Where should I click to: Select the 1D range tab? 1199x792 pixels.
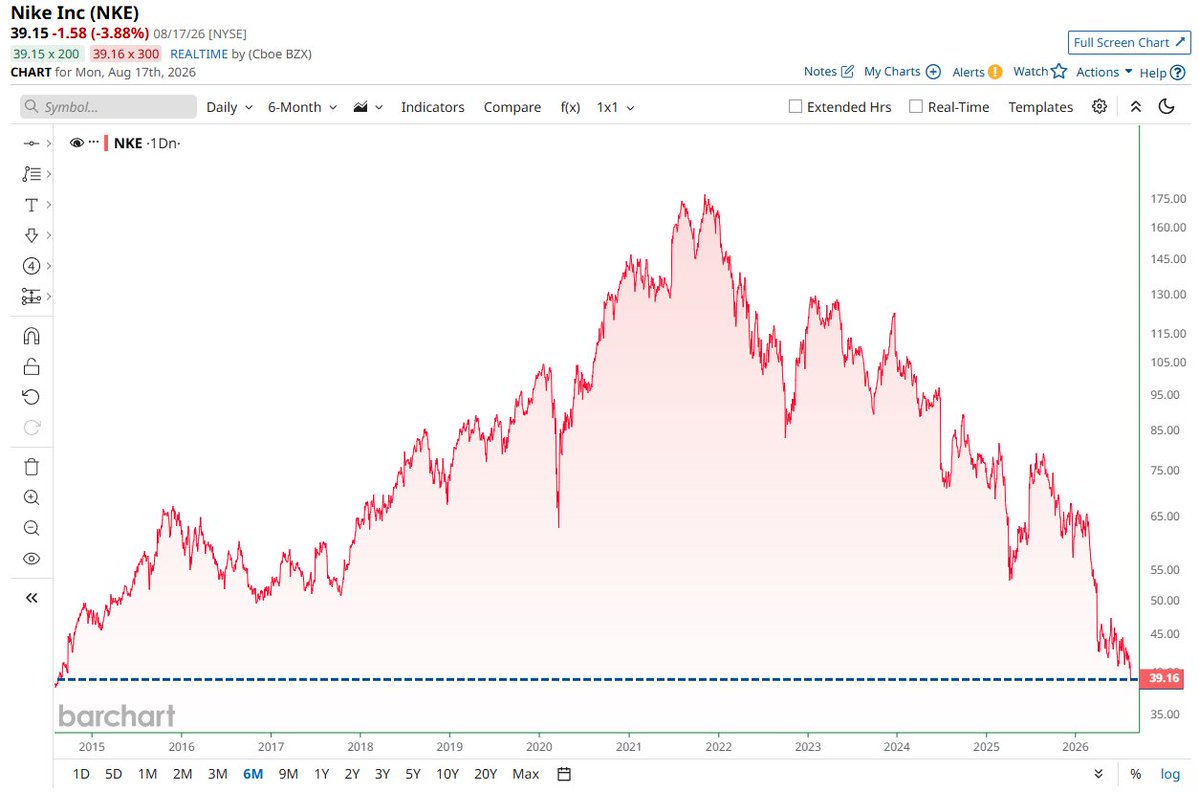81,774
